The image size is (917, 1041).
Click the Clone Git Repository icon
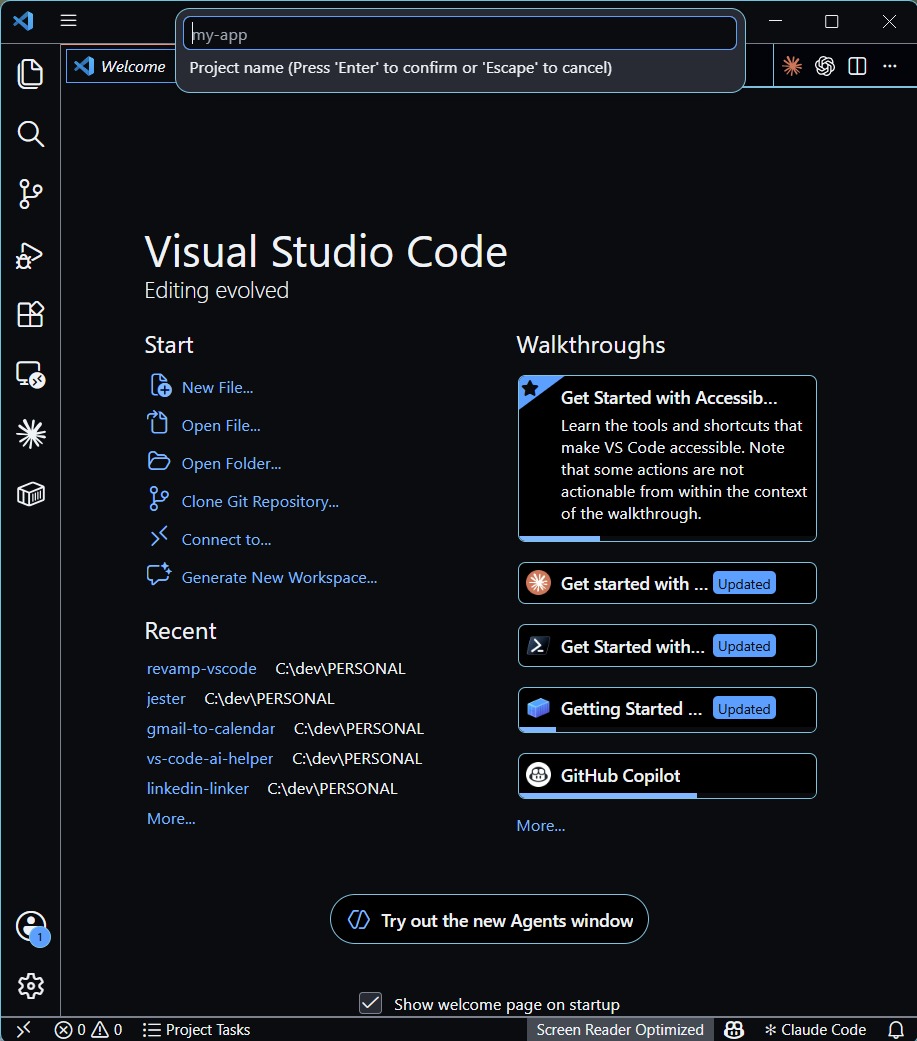click(x=158, y=499)
